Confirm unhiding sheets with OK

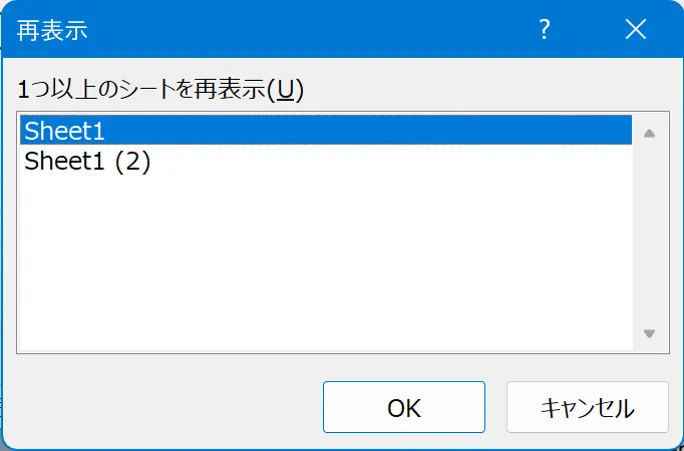(x=404, y=408)
